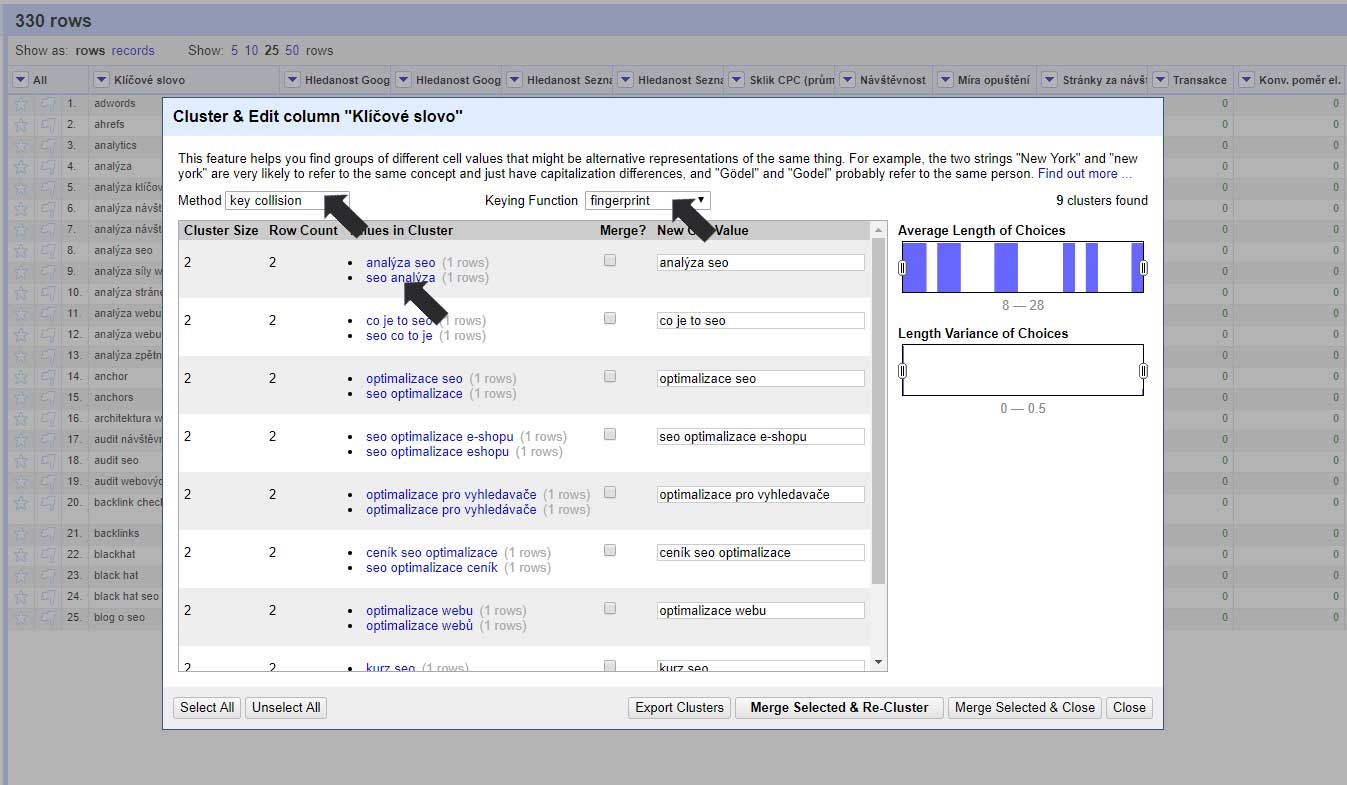Show 50 rows per page
The width and height of the screenshot is (1347, 785).
pos(292,50)
